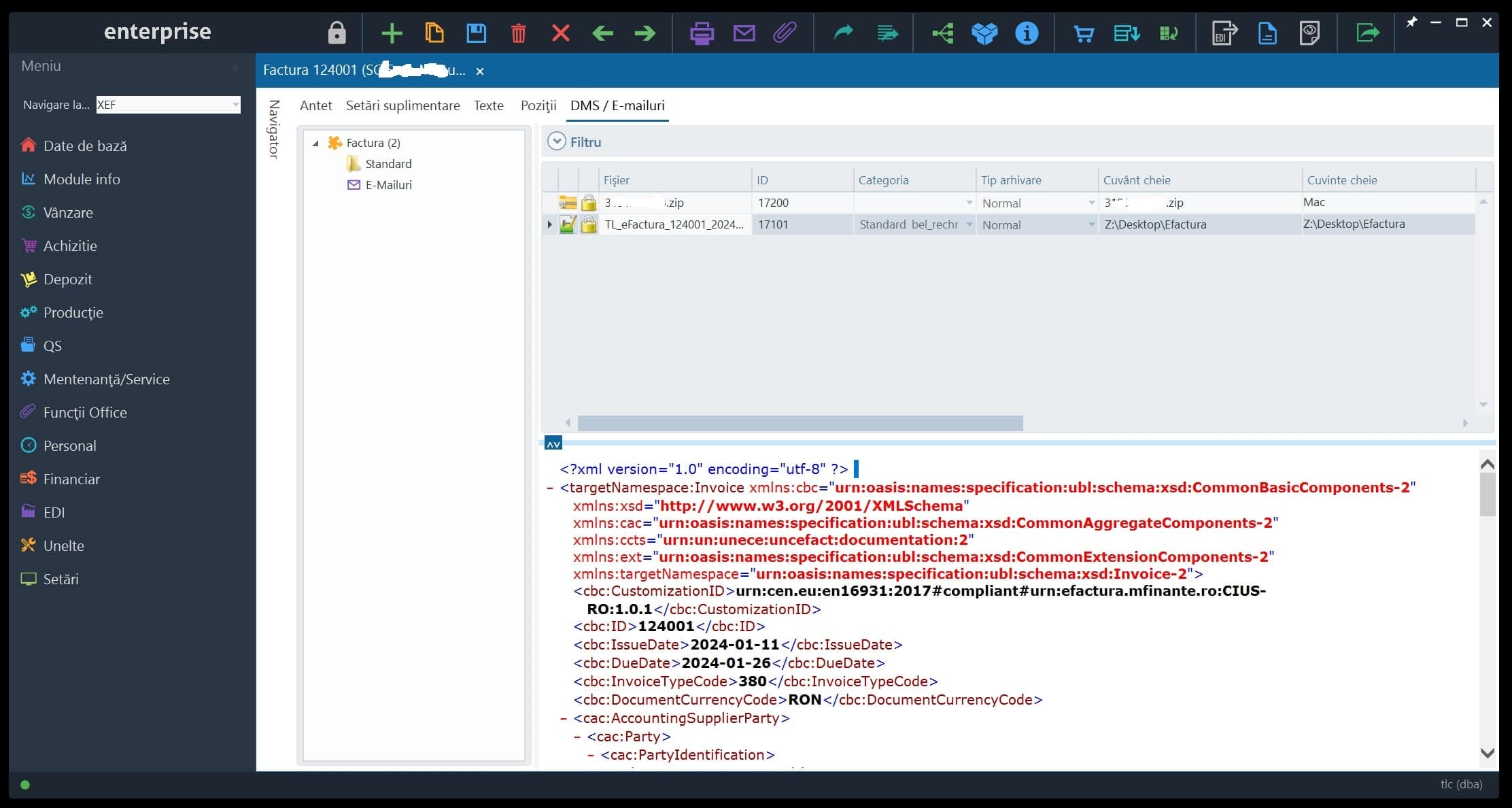Click the green lines-with-arrow icon

coord(887,33)
